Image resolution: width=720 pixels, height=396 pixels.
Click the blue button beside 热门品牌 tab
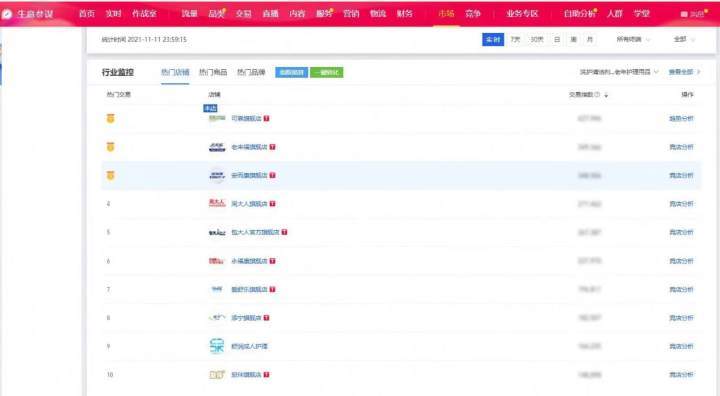tap(292, 72)
